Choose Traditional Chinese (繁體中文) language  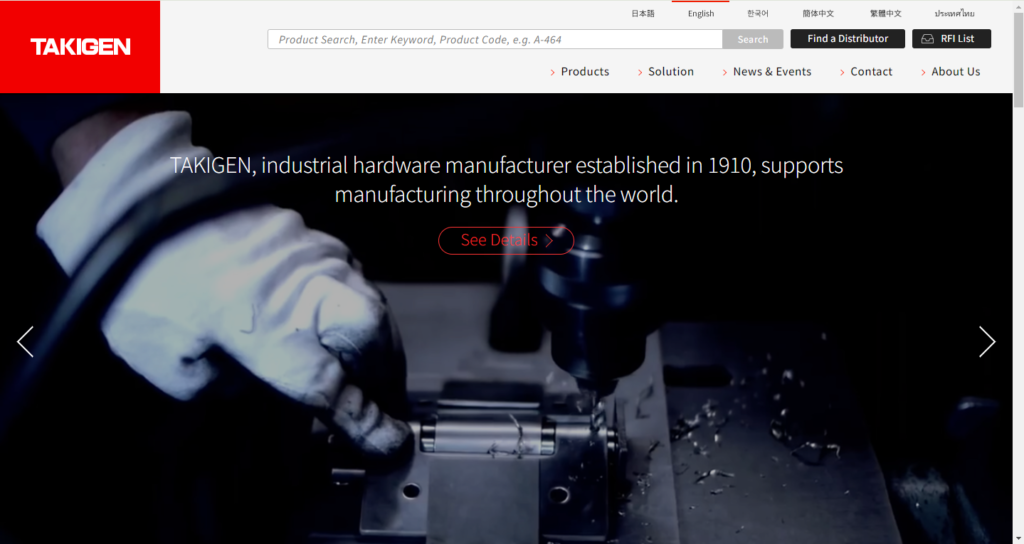(x=885, y=14)
